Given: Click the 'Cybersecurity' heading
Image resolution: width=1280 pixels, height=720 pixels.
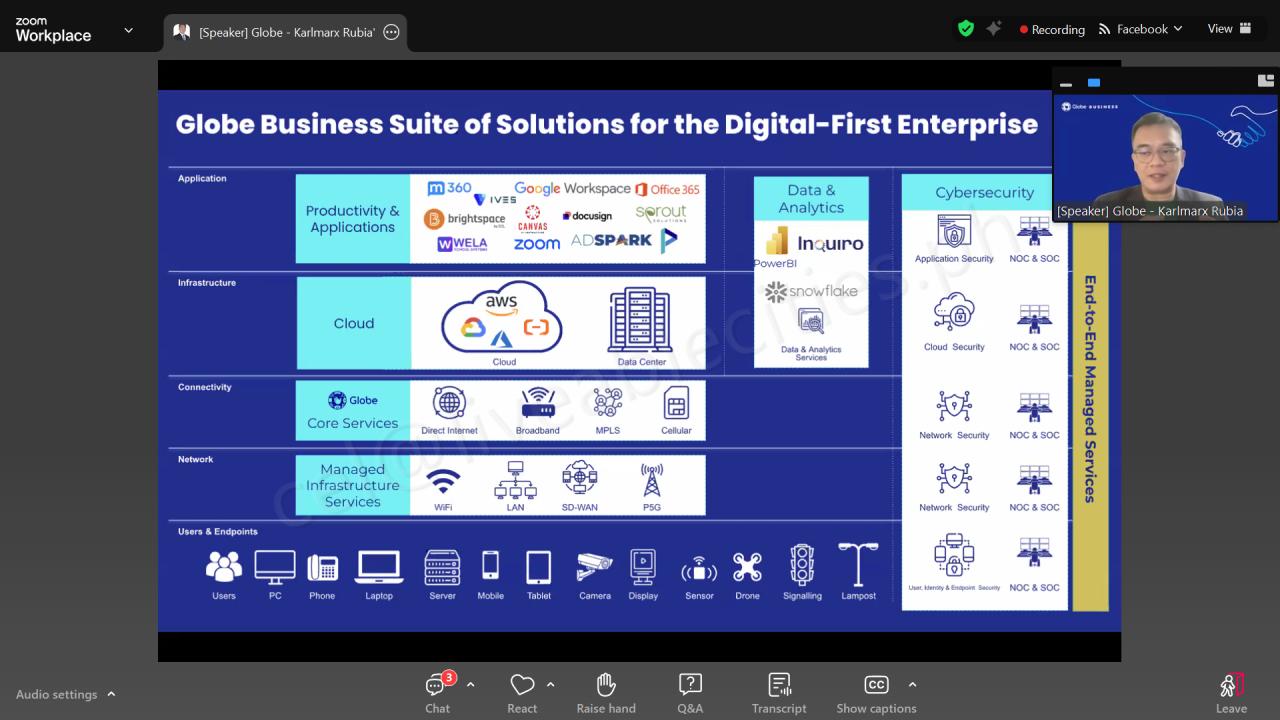Looking at the screenshot, I should [x=984, y=192].
